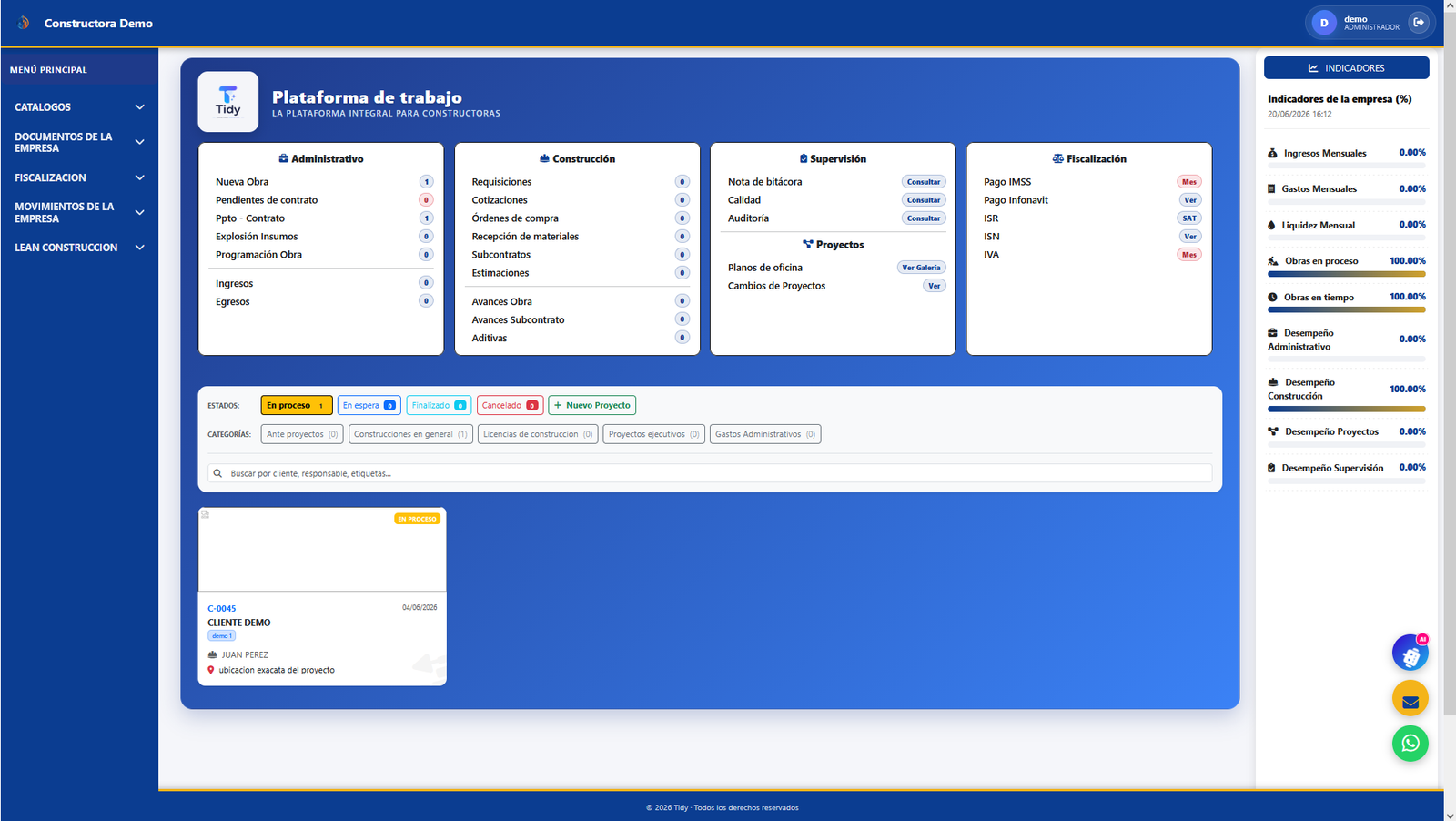Click the Desempeño Construcción helmet icon
This screenshot has width=1456, height=821.
click(1273, 382)
